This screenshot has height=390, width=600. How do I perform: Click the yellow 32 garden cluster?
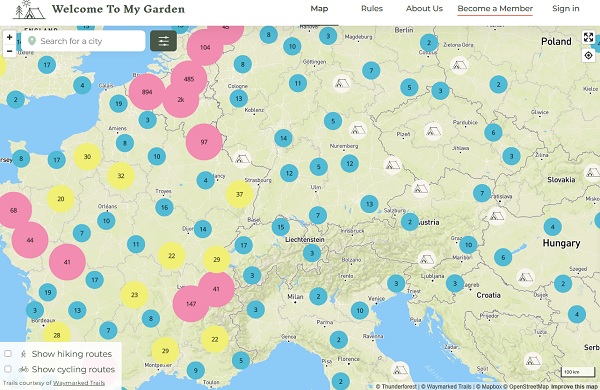121,176
